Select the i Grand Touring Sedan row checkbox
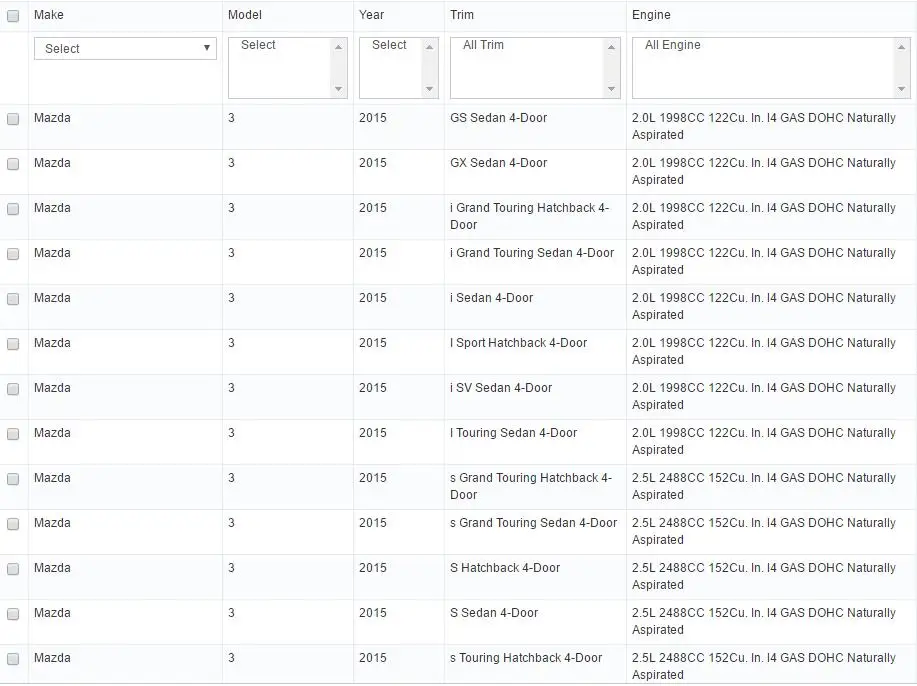The height and width of the screenshot is (686, 917). click(x=13, y=254)
